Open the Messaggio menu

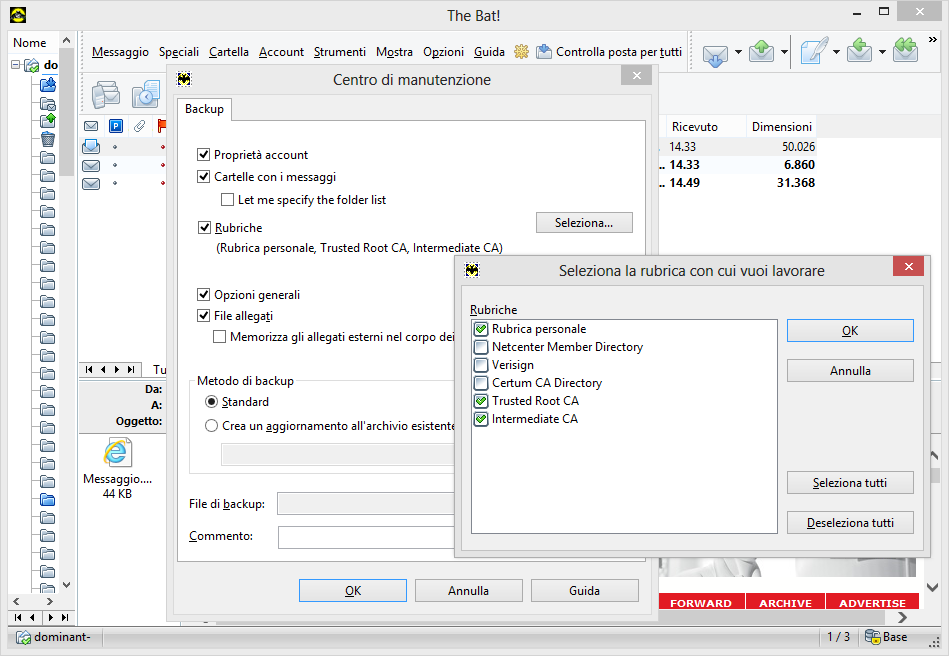click(120, 52)
